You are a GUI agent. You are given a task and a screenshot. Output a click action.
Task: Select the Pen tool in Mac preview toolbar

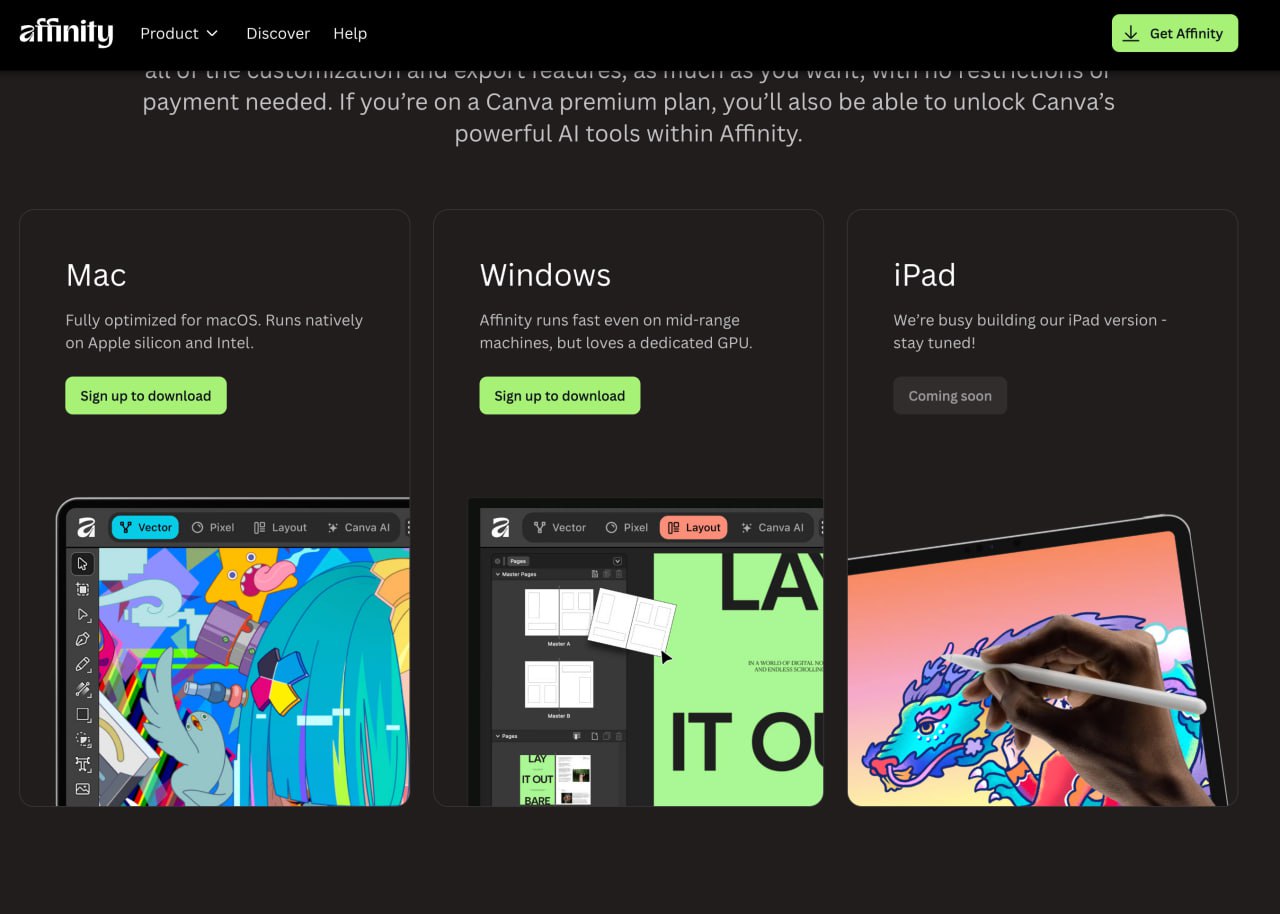tap(83, 639)
